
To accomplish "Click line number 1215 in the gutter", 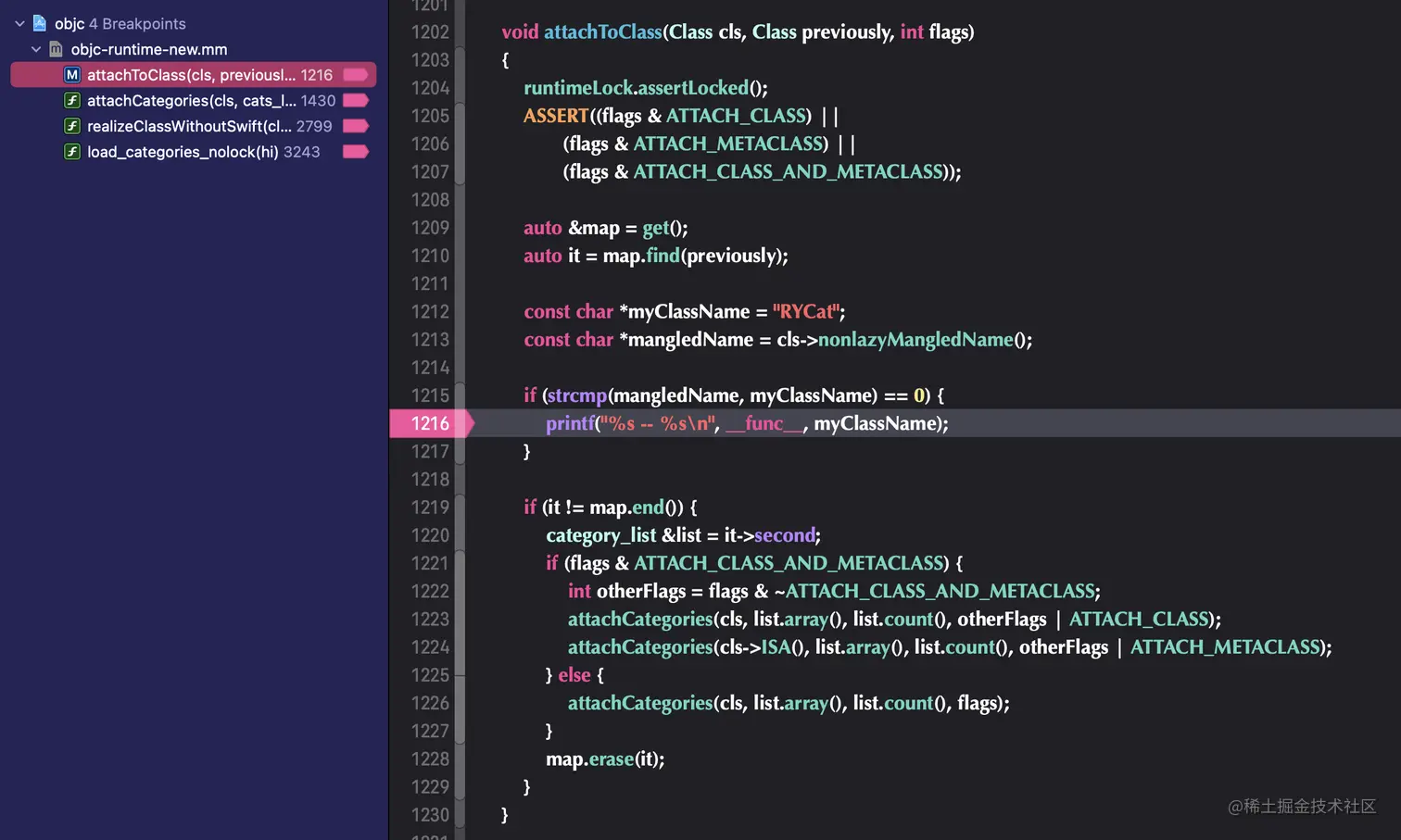I will pos(430,395).
